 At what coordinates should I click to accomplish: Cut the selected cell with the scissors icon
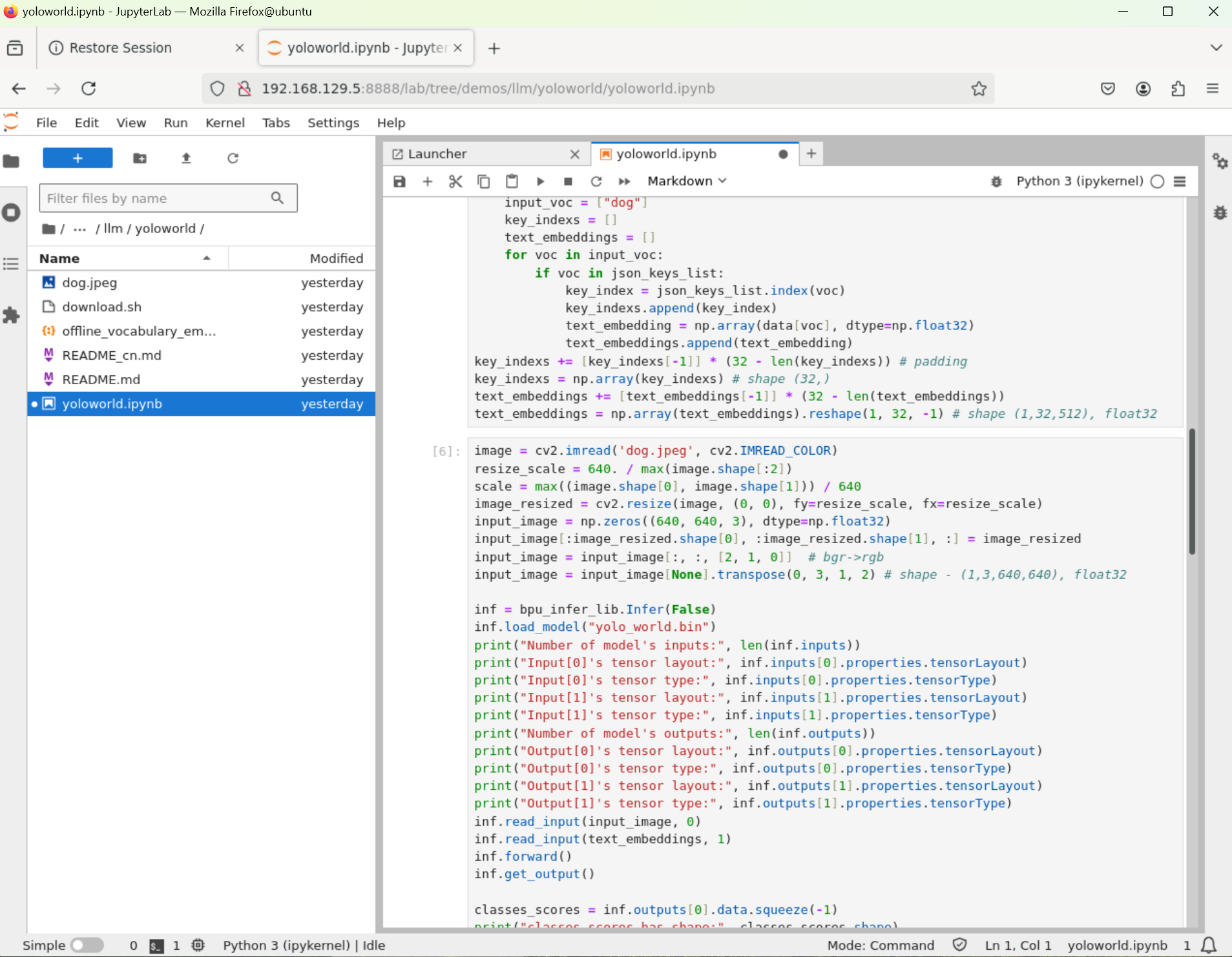pyautogui.click(x=455, y=181)
